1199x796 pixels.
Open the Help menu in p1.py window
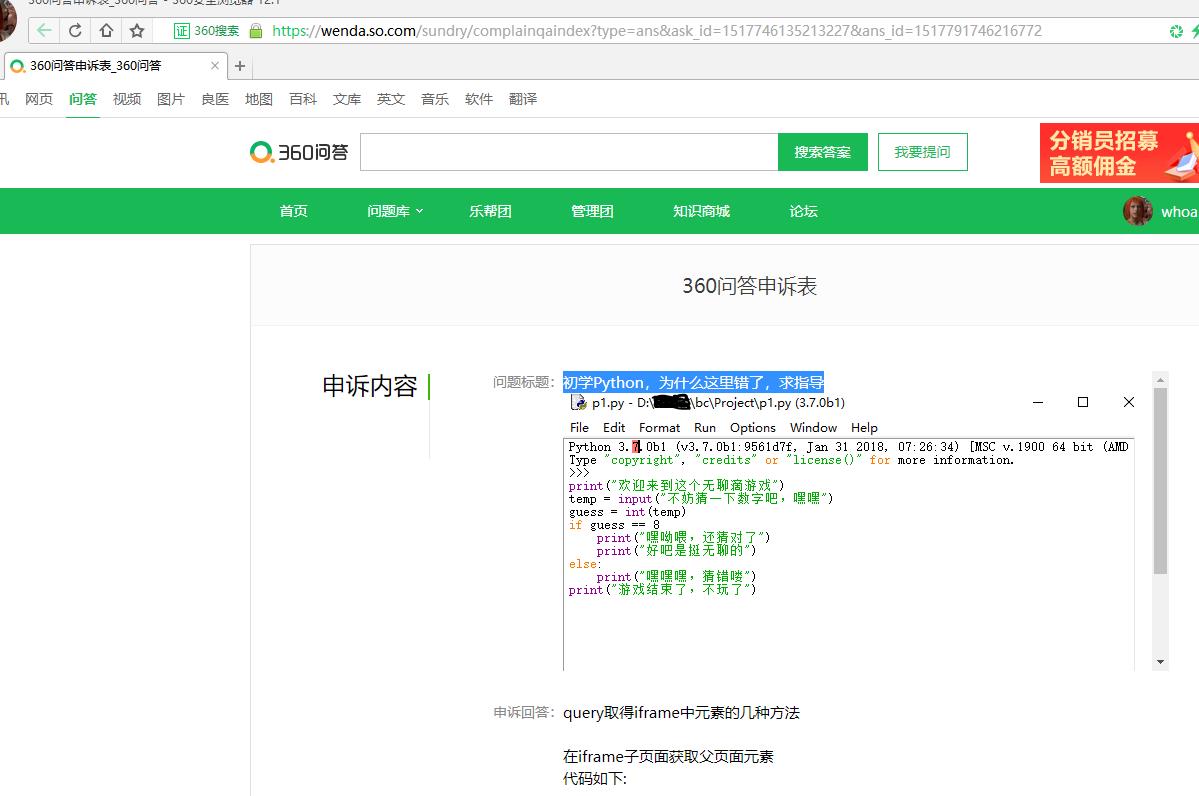tap(864, 427)
